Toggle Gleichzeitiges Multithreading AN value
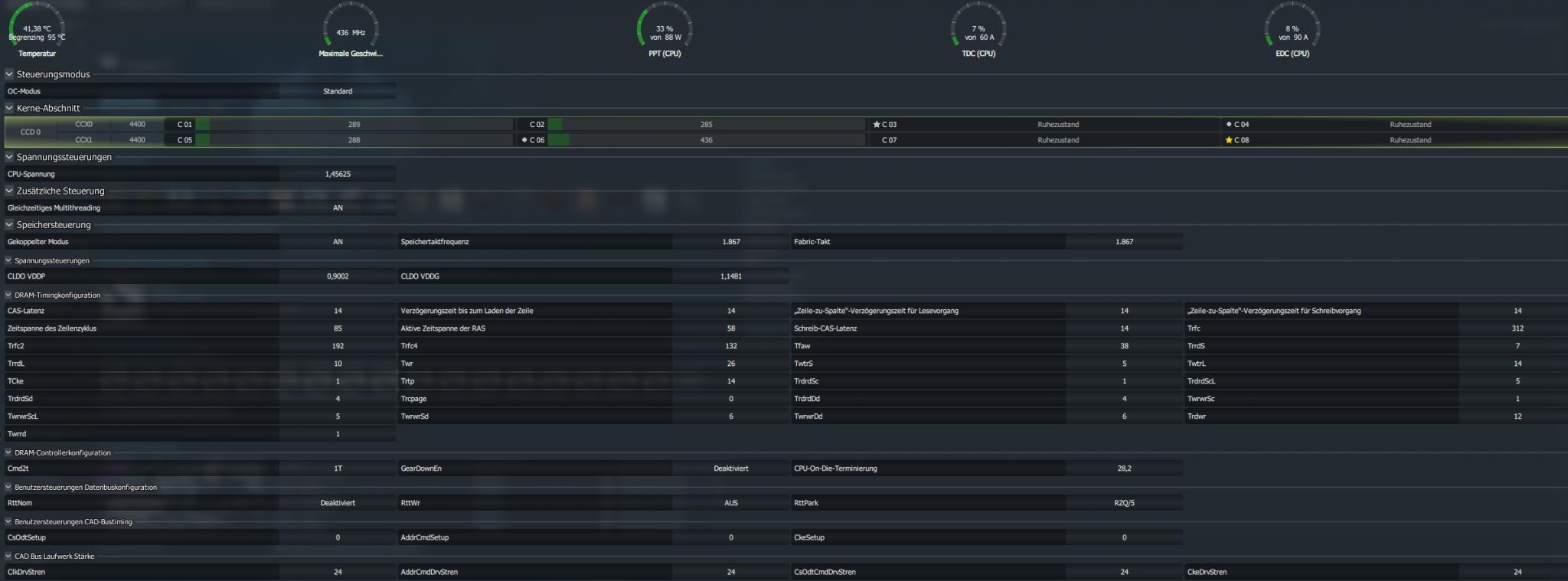This screenshot has height=581, width=1568. tap(338, 207)
